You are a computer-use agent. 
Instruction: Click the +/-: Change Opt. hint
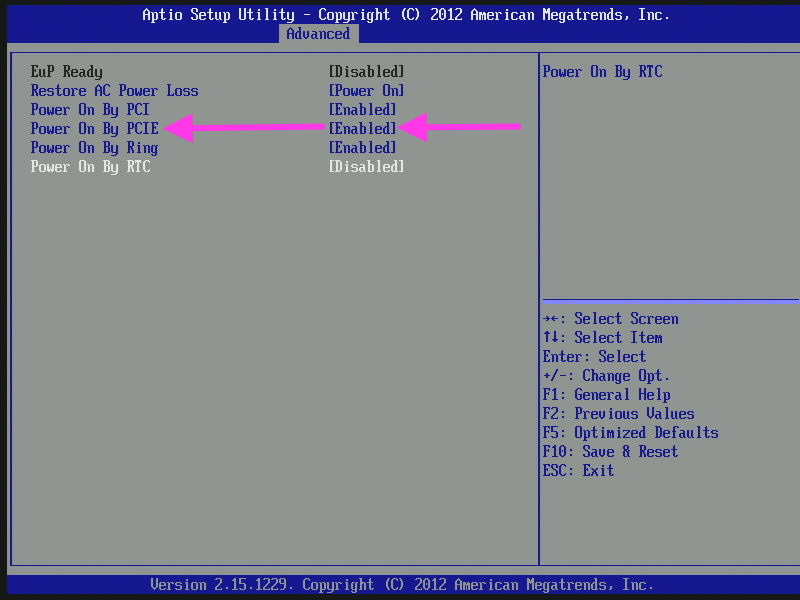pos(606,376)
